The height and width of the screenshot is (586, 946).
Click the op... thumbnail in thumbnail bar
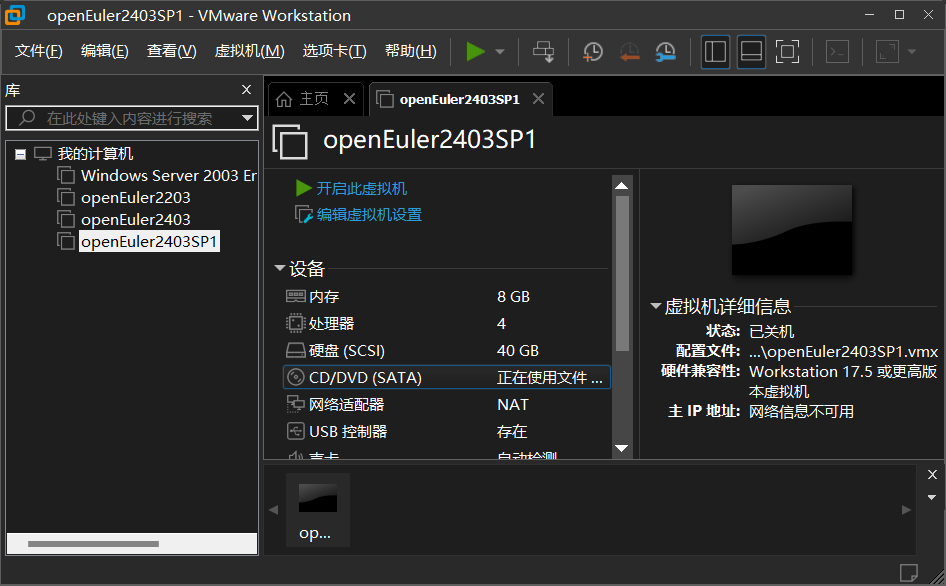[317, 510]
